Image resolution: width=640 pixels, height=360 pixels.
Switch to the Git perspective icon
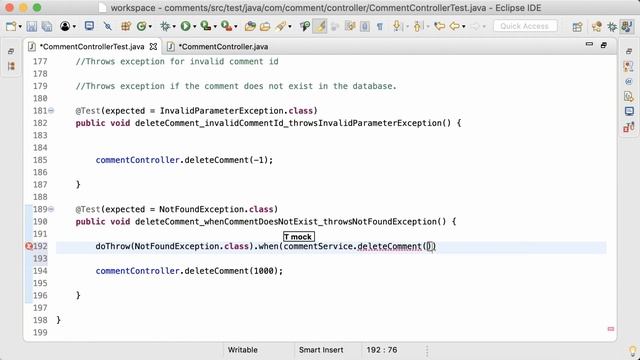point(597,27)
